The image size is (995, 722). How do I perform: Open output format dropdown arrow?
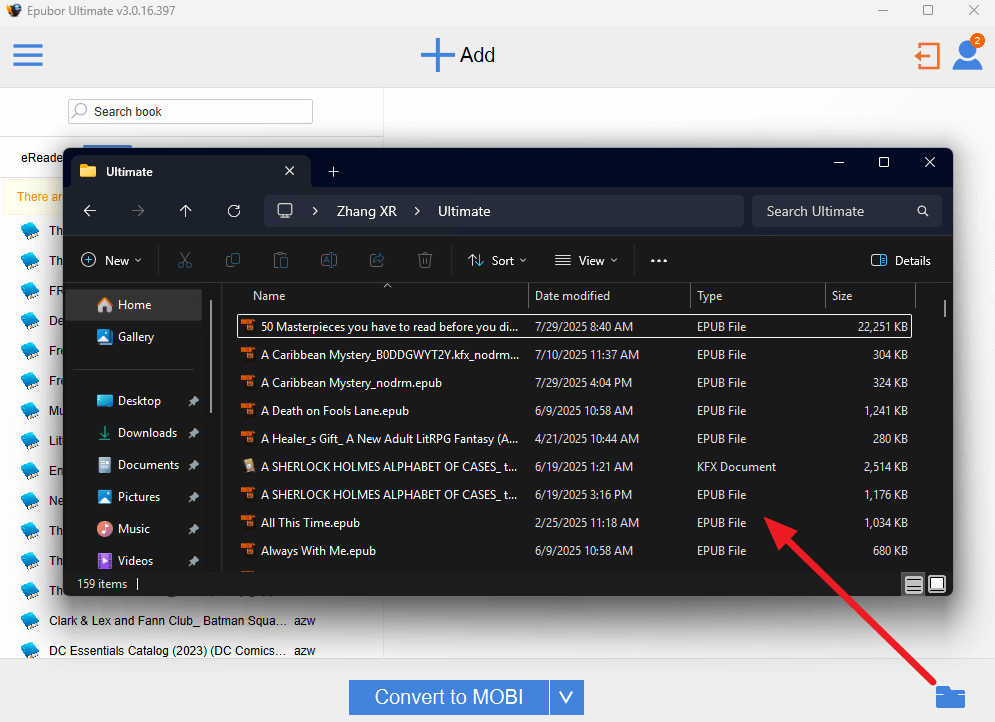pyautogui.click(x=566, y=697)
